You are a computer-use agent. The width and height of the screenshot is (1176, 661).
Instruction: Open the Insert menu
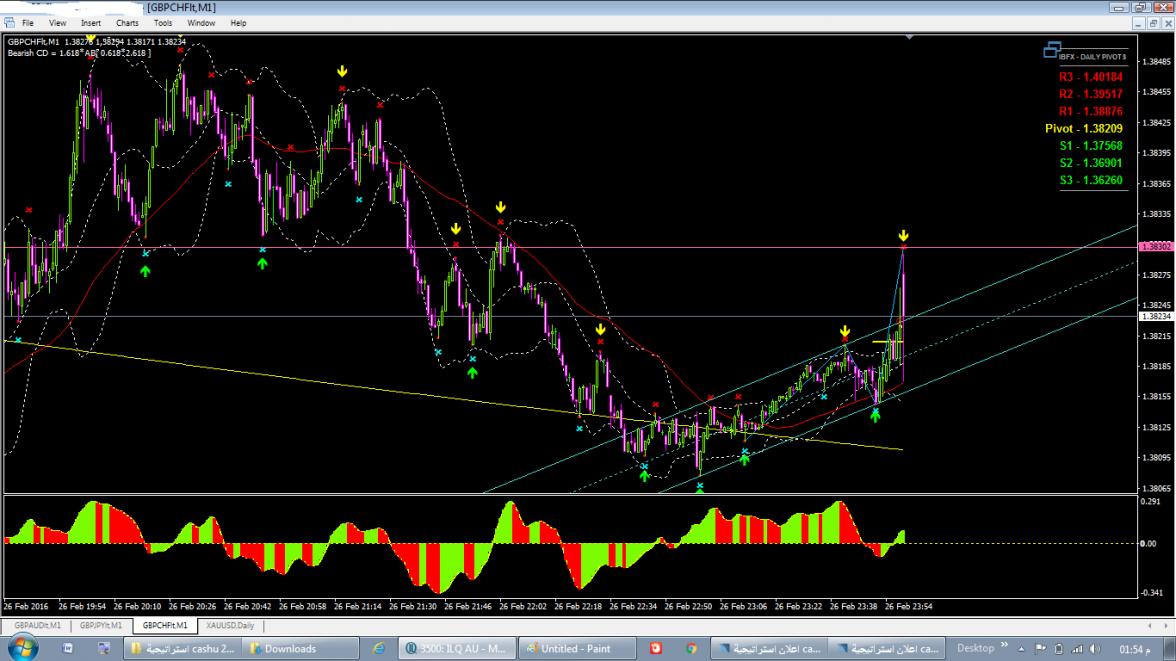(91, 22)
